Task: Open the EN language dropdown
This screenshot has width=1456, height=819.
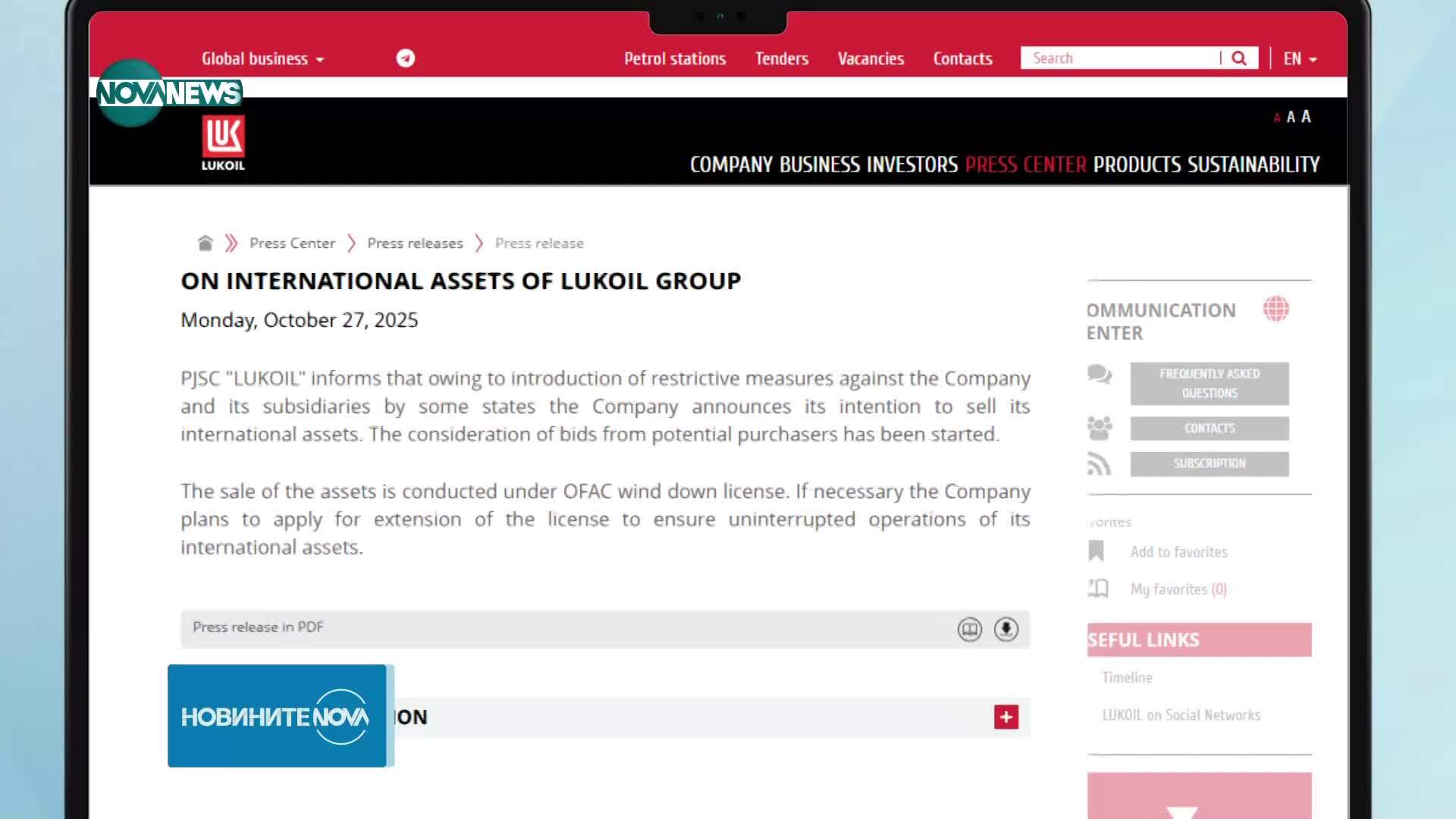Action: [x=1300, y=58]
